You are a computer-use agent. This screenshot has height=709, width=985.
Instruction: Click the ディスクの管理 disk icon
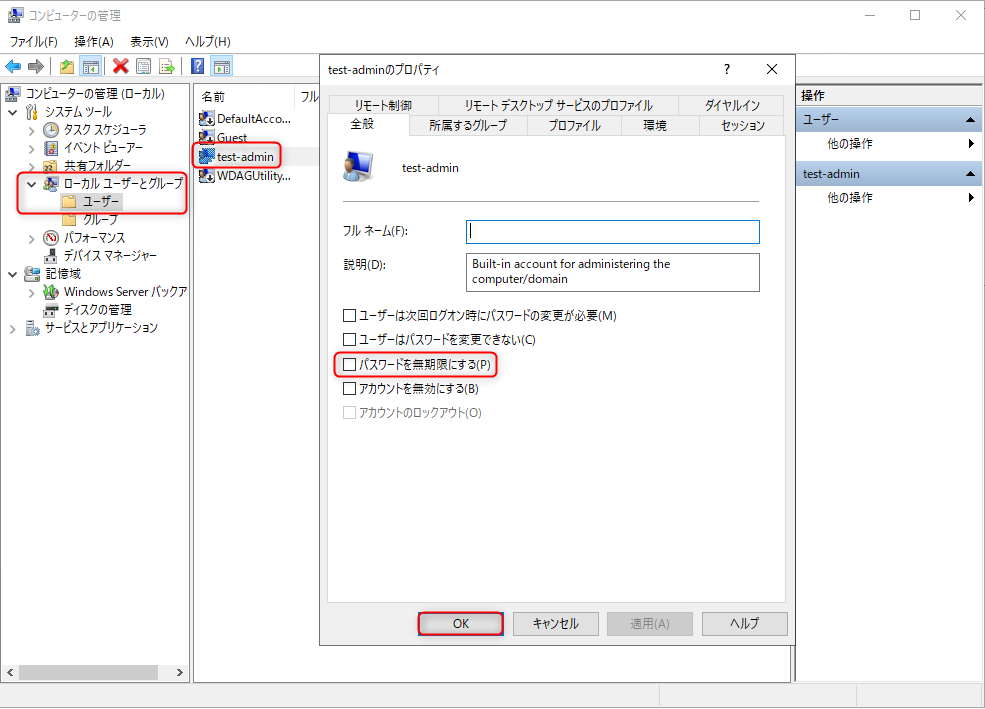(x=51, y=310)
